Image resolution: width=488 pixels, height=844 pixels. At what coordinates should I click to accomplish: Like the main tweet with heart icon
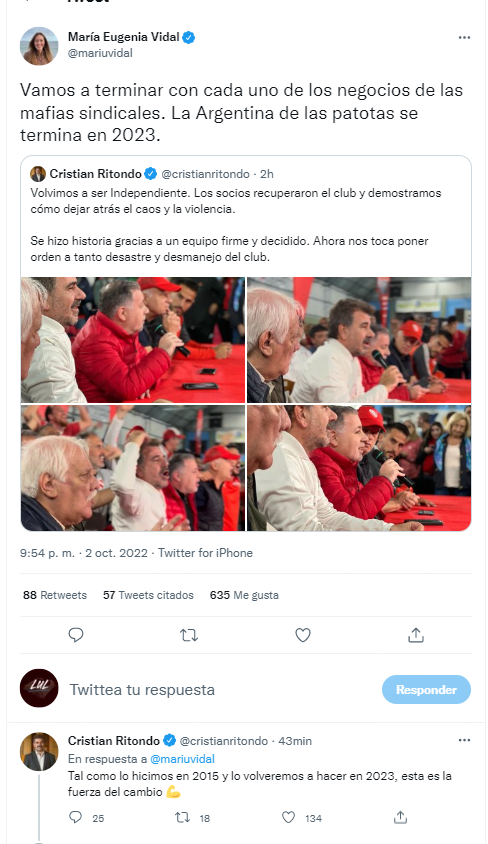coord(303,635)
